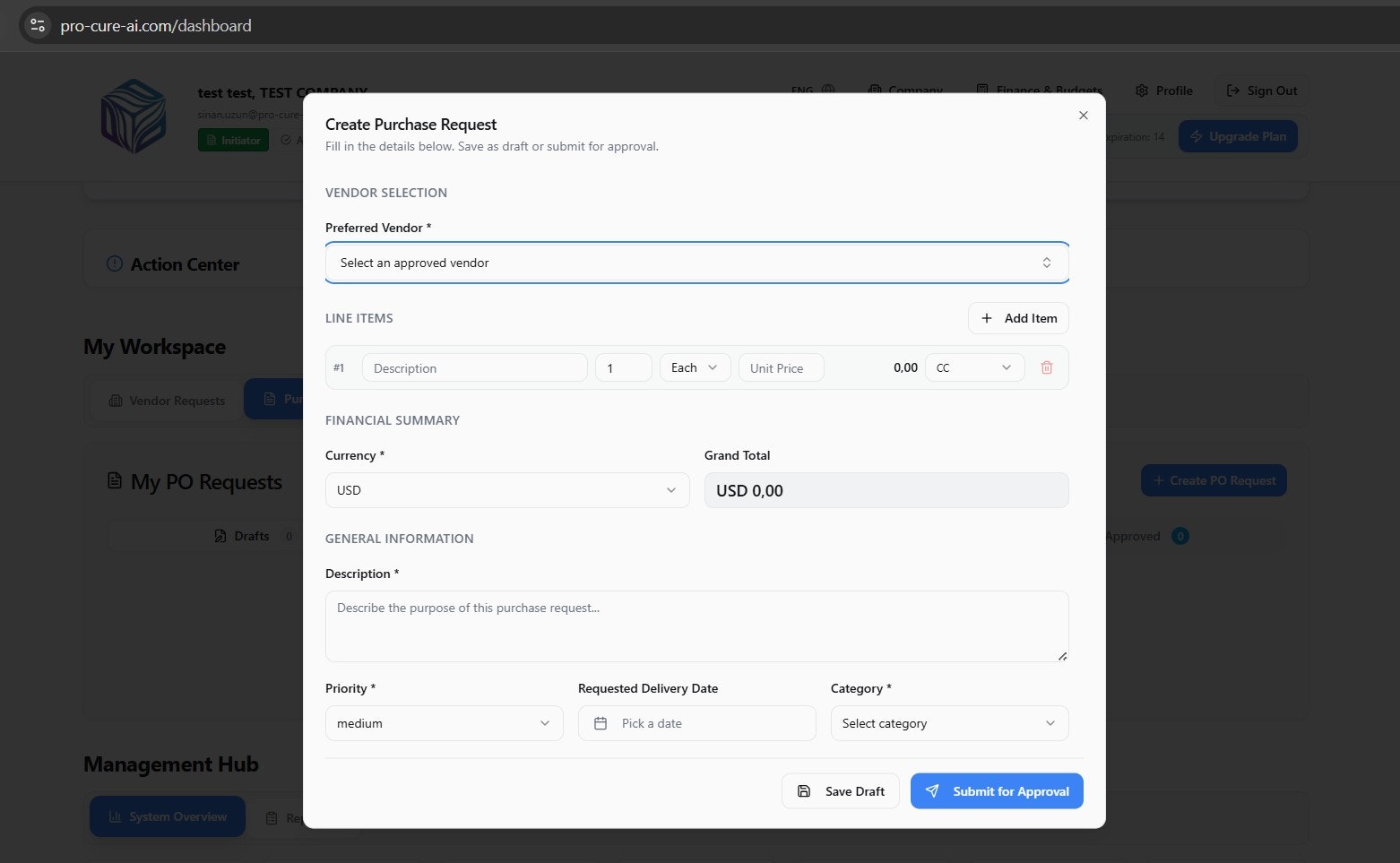This screenshot has height=863, width=1400.
Task: Click the company cube logo
Action: point(134,117)
